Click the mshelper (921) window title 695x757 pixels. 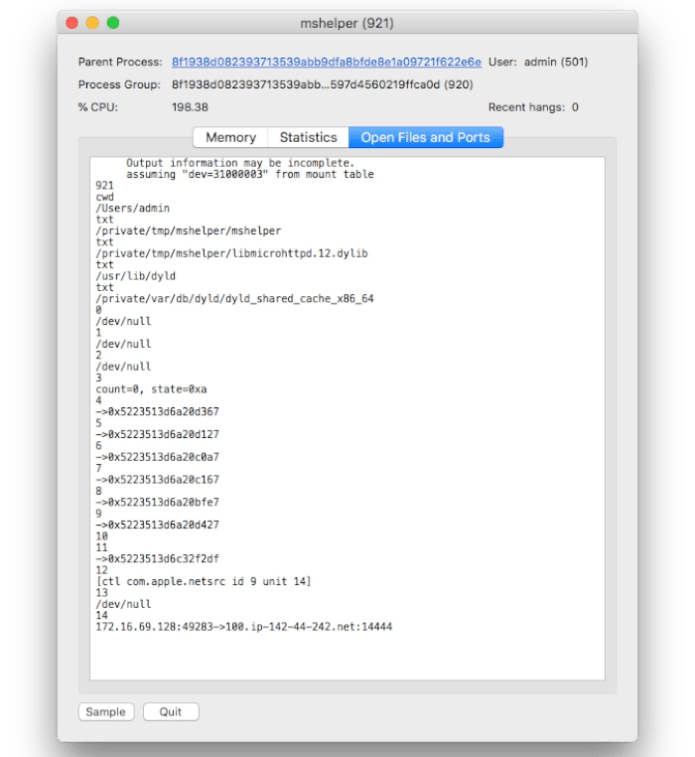(x=347, y=23)
